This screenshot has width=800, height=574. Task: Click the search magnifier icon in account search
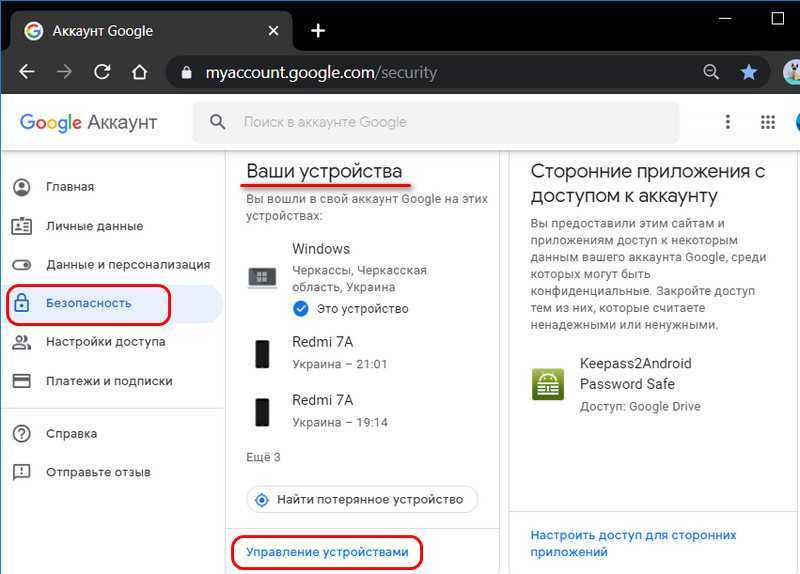(x=217, y=122)
